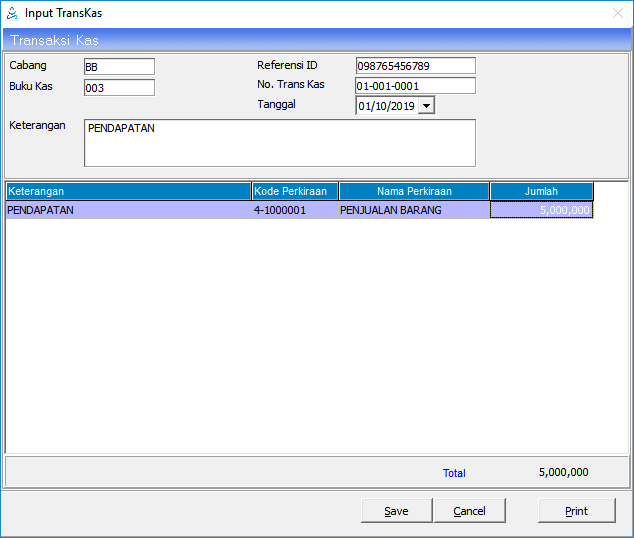634x538 pixels.
Task: Click the PENJUALAN BARANG cell
Action: click(x=414, y=210)
